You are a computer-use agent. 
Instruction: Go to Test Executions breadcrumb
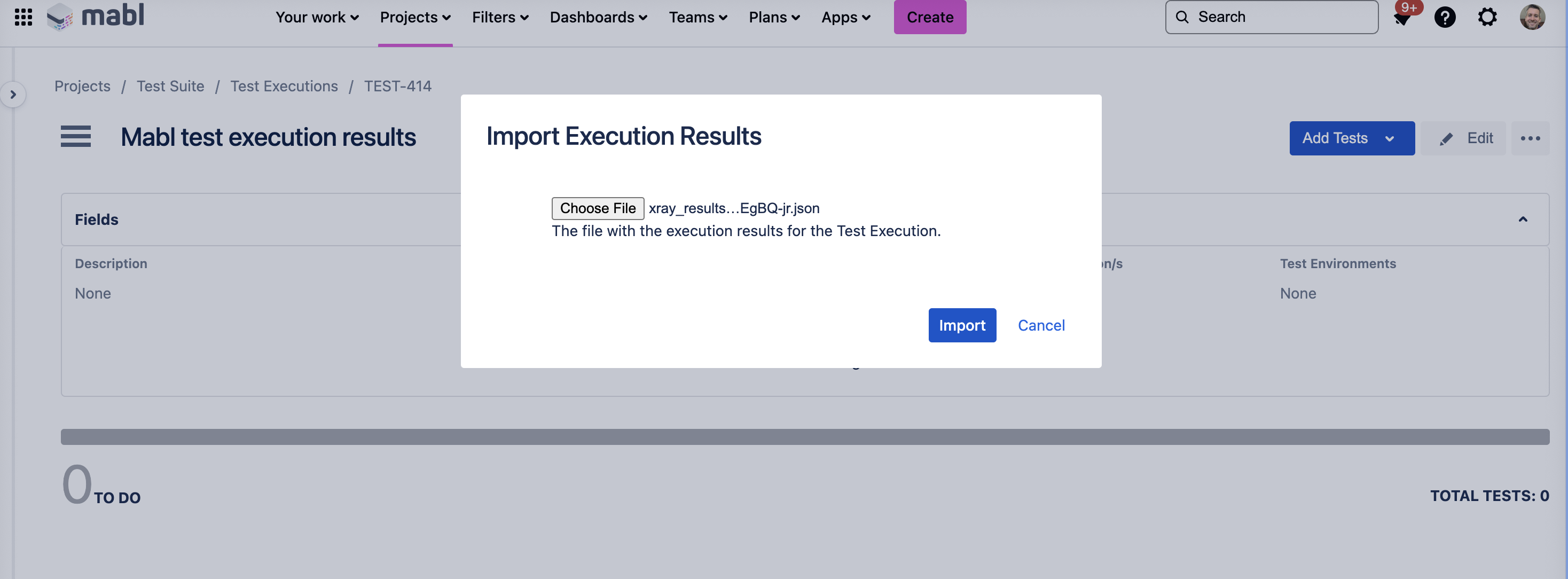284,86
